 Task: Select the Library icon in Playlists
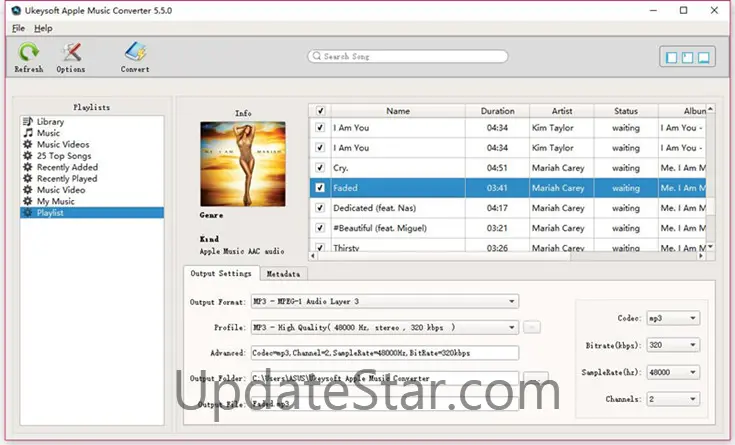[x=28, y=121]
